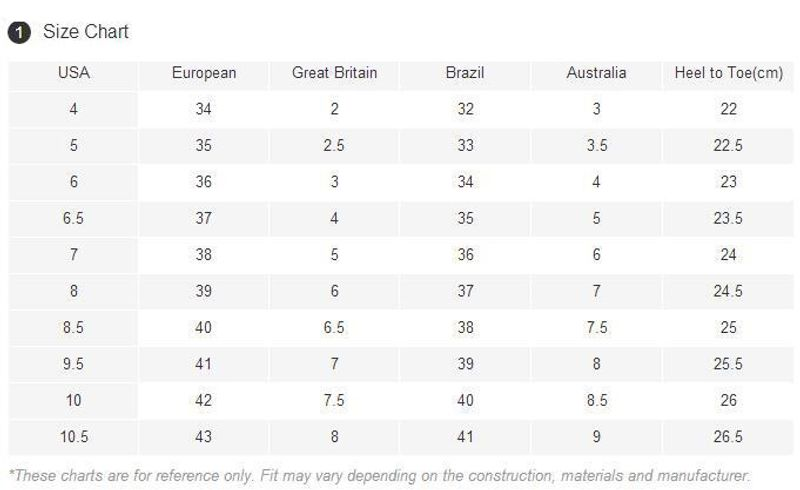
Task: Select the European column header
Action: click(x=204, y=73)
